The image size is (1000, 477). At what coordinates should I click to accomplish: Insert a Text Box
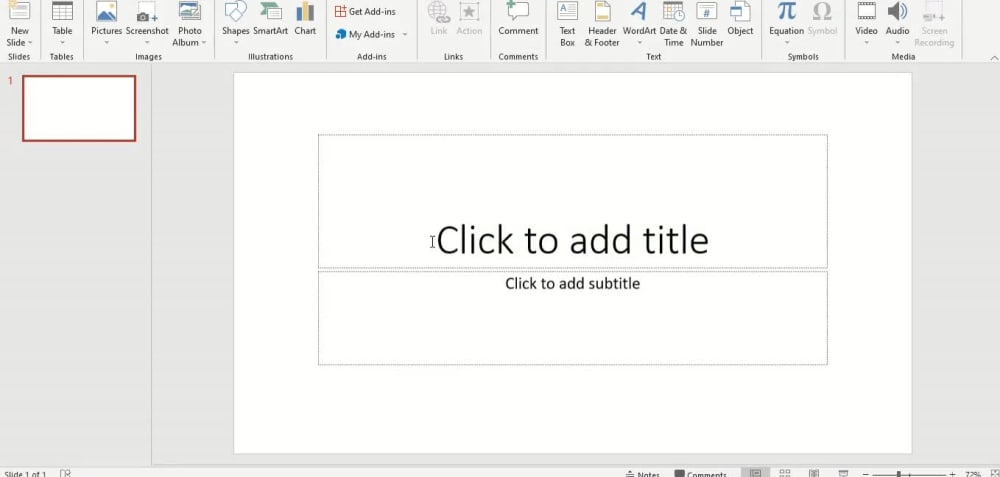[x=568, y=26]
